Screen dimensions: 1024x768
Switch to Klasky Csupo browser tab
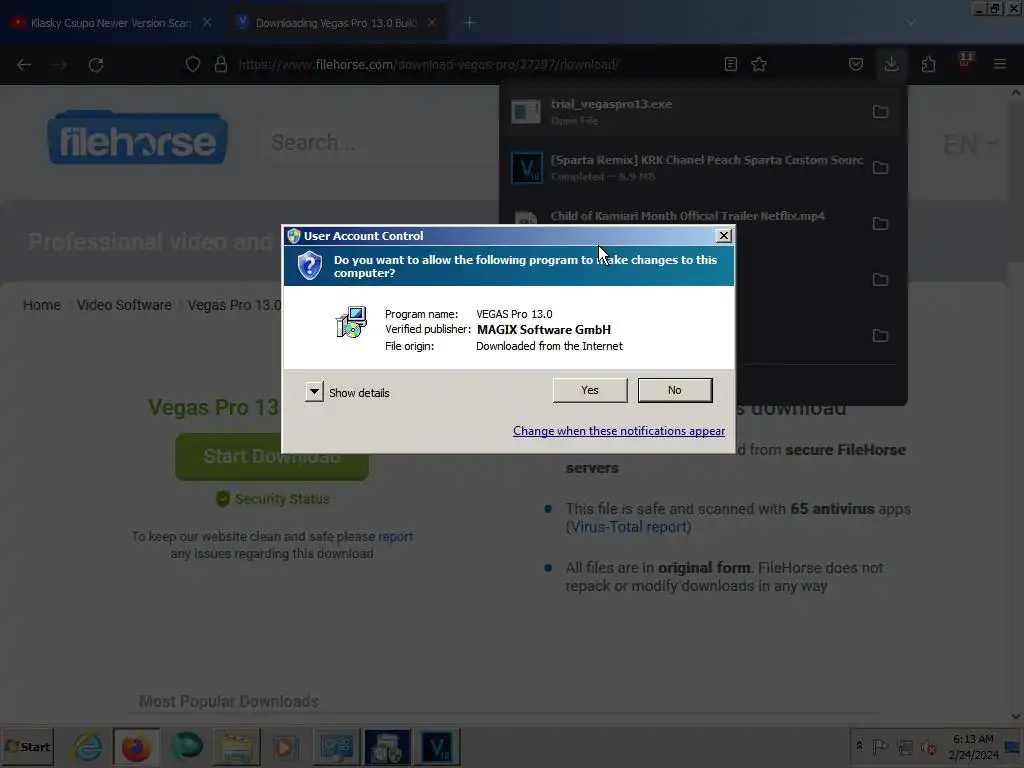[x=111, y=23]
